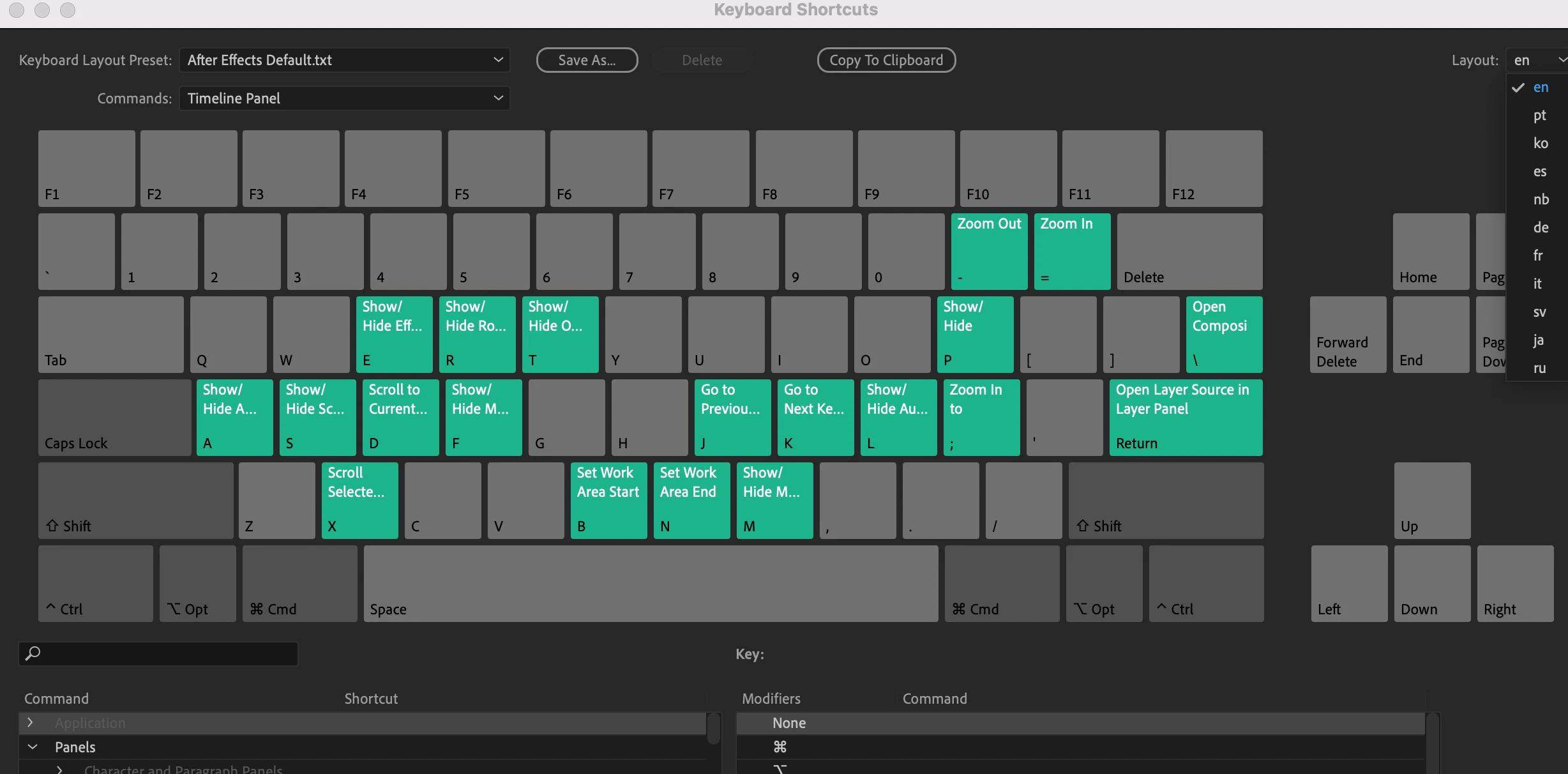Click the Scroll to Current D key
The height and width of the screenshot is (774, 1568).
coord(400,417)
